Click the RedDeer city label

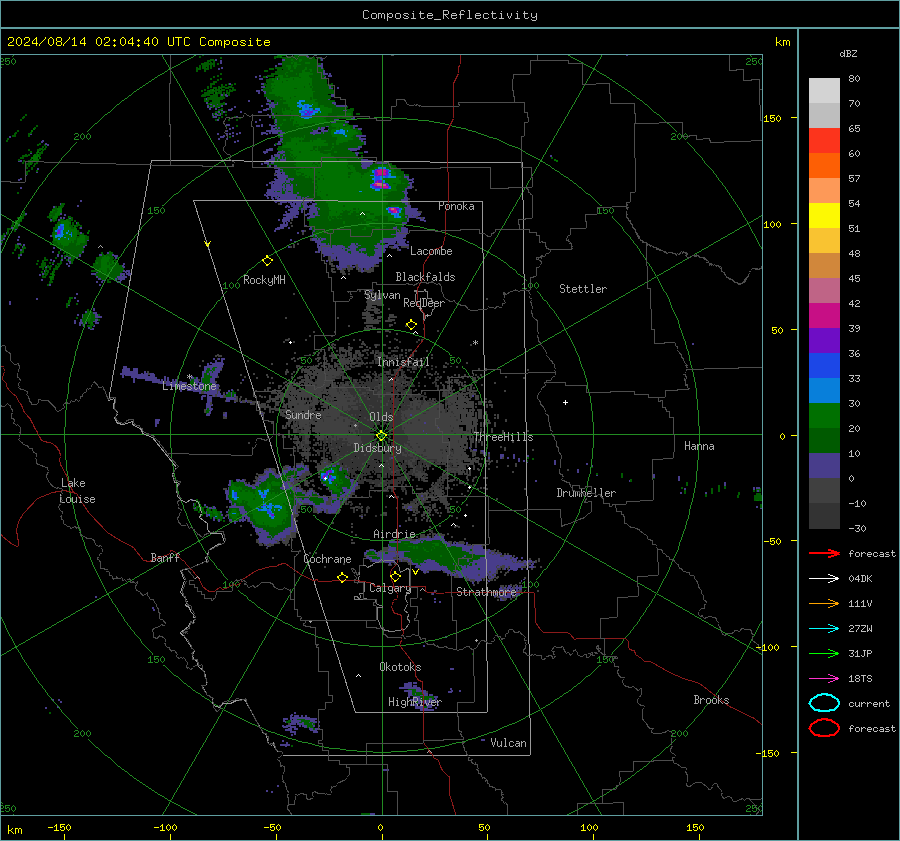pyautogui.click(x=424, y=303)
